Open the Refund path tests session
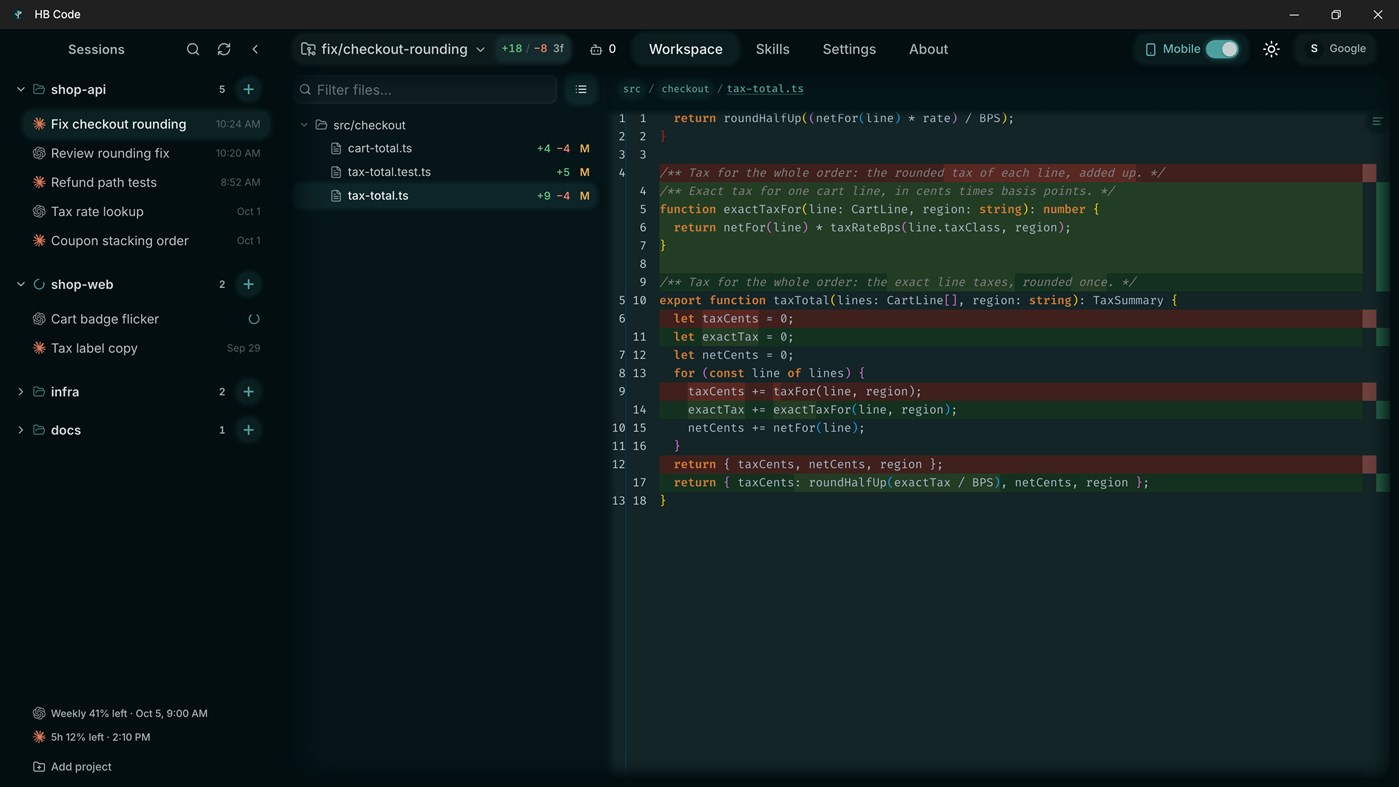Viewport: 1399px width, 787px height. pyautogui.click(x=145, y=182)
